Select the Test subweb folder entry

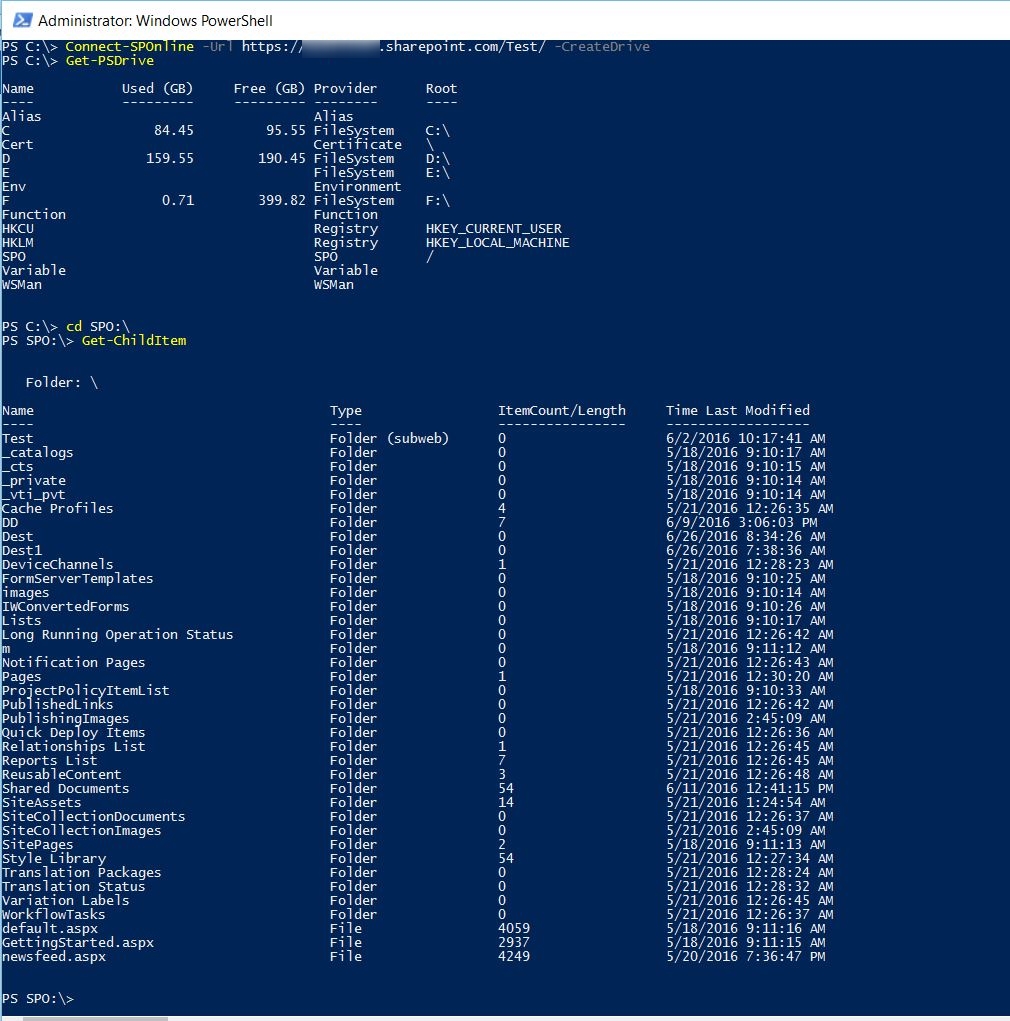click(x=18, y=438)
